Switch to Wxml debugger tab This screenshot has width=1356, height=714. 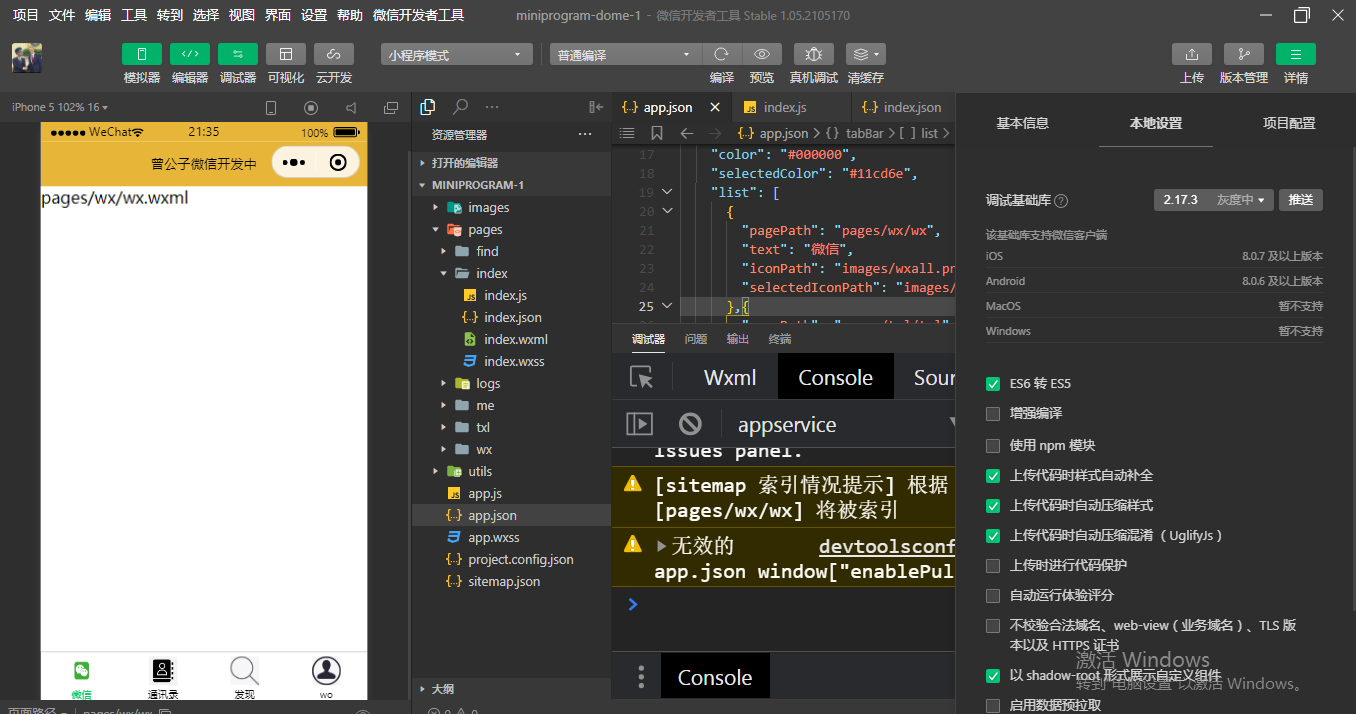(x=730, y=377)
